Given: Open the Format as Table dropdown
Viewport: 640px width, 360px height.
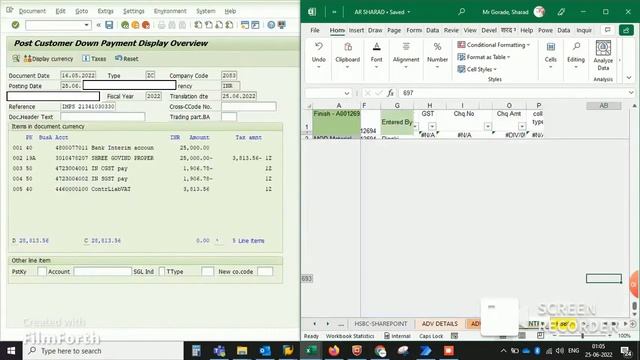Looking at the screenshot, I should pyautogui.click(x=484, y=57).
